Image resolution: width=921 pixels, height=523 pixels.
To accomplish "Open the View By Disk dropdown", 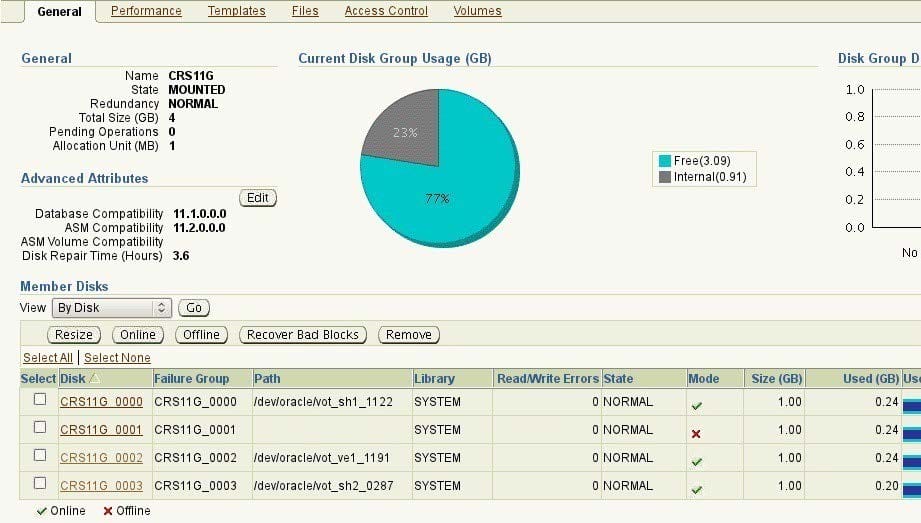I will click(112, 308).
